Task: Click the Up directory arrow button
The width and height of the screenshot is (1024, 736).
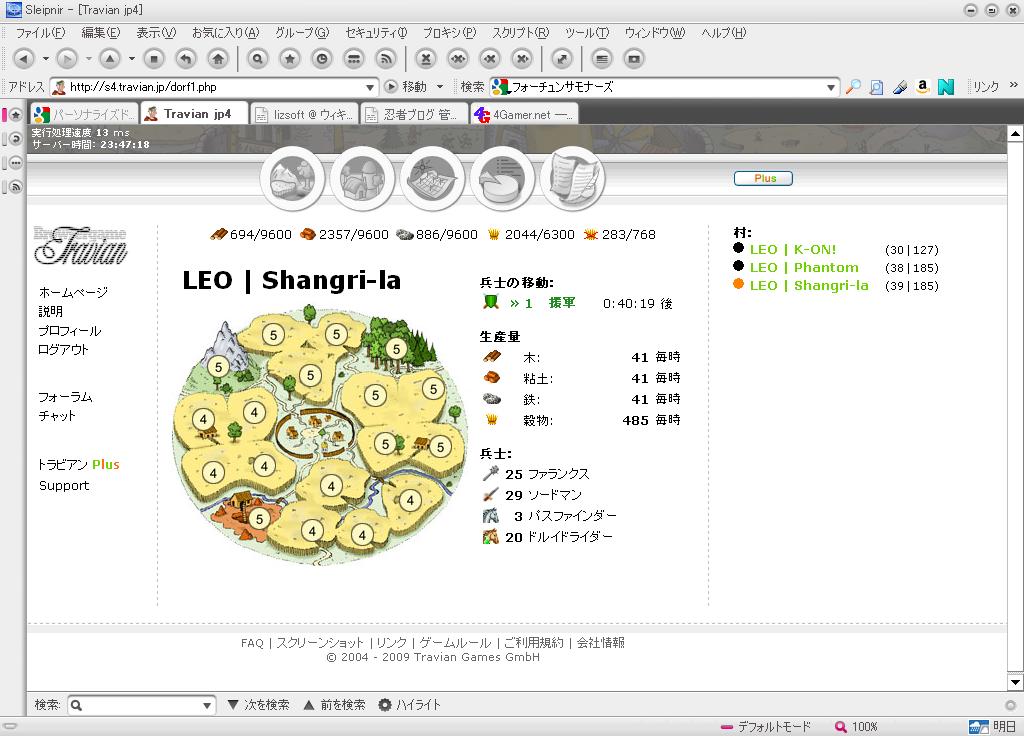Action: [x=110, y=59]
